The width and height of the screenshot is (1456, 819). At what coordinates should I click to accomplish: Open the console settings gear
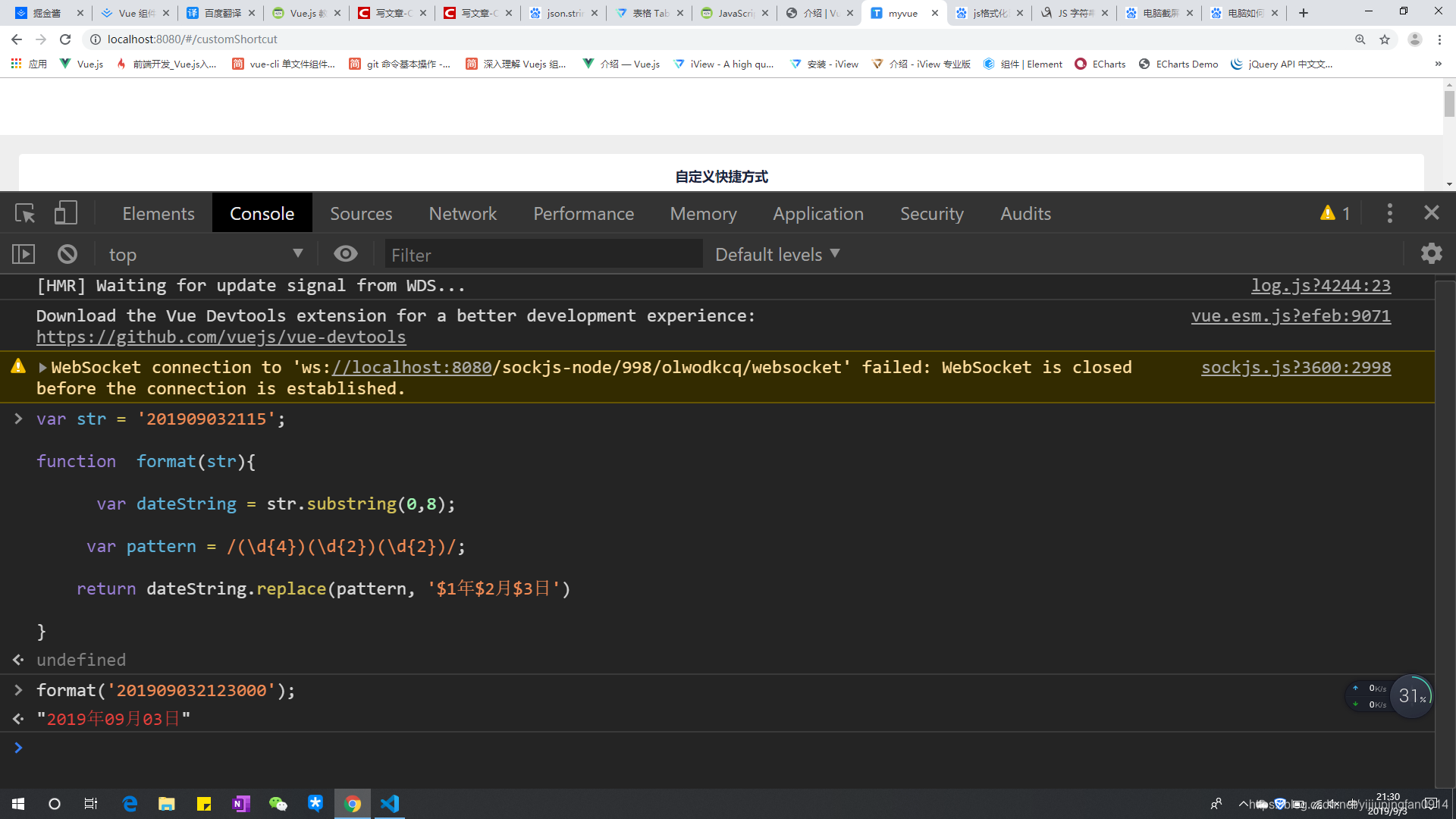[1431, 253]
